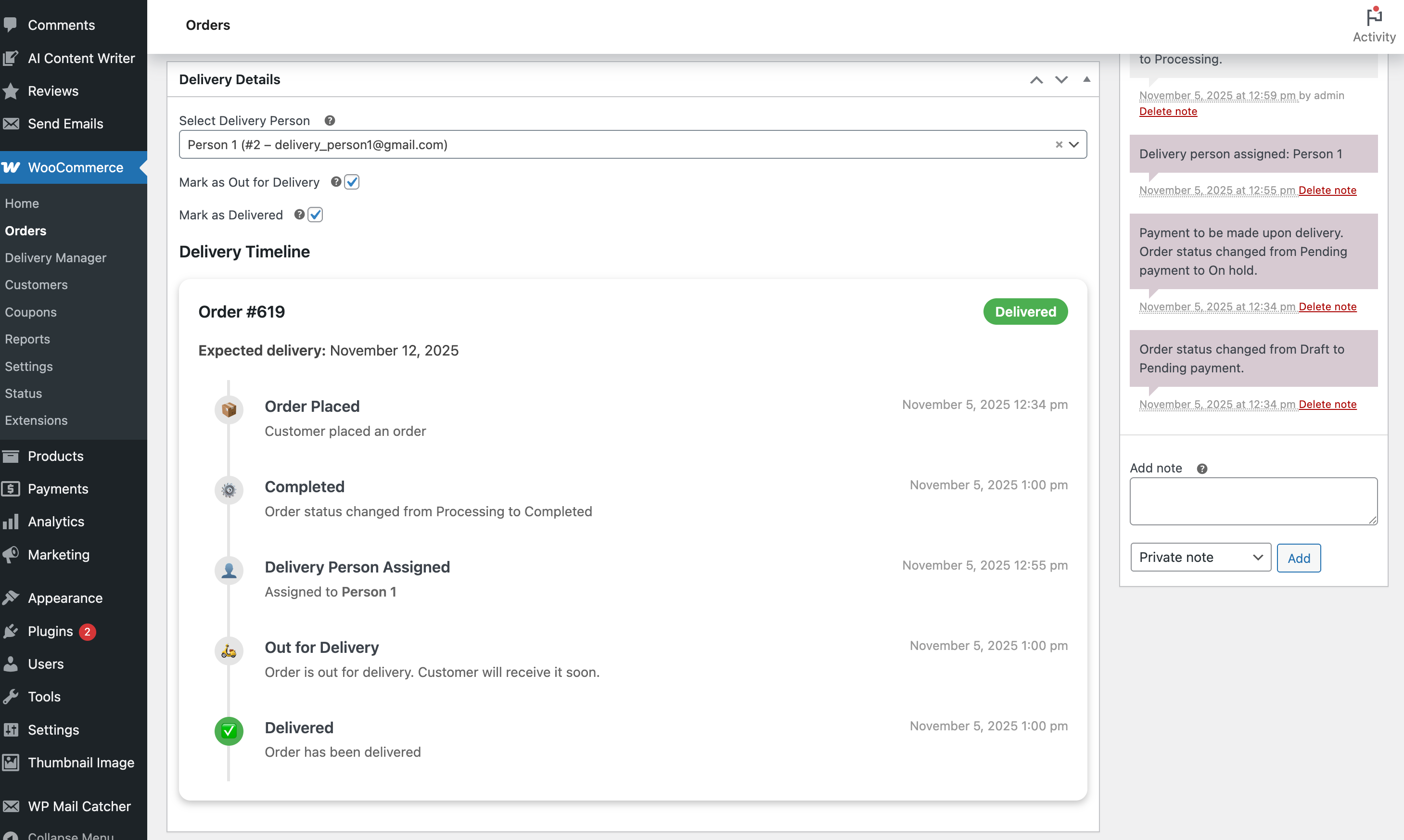This screenshot has height=840, width=1404.
Task: Click the green Delivered checkmark timeline icon
Action: tap(229, 731)
